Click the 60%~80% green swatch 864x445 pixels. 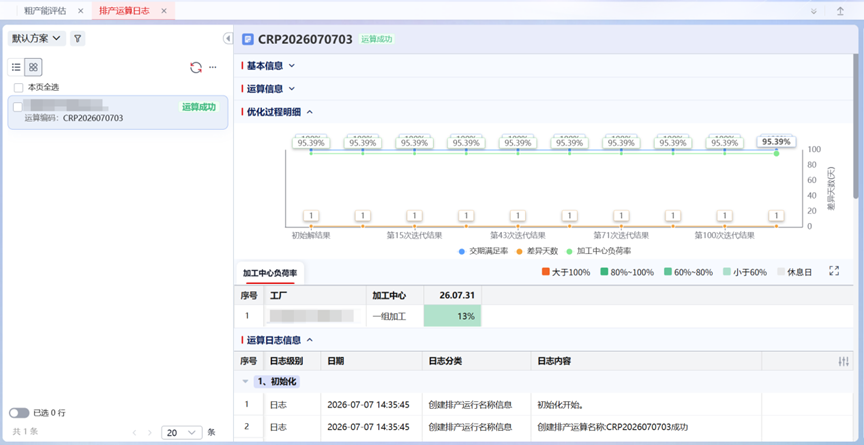(x=668, y=272)
